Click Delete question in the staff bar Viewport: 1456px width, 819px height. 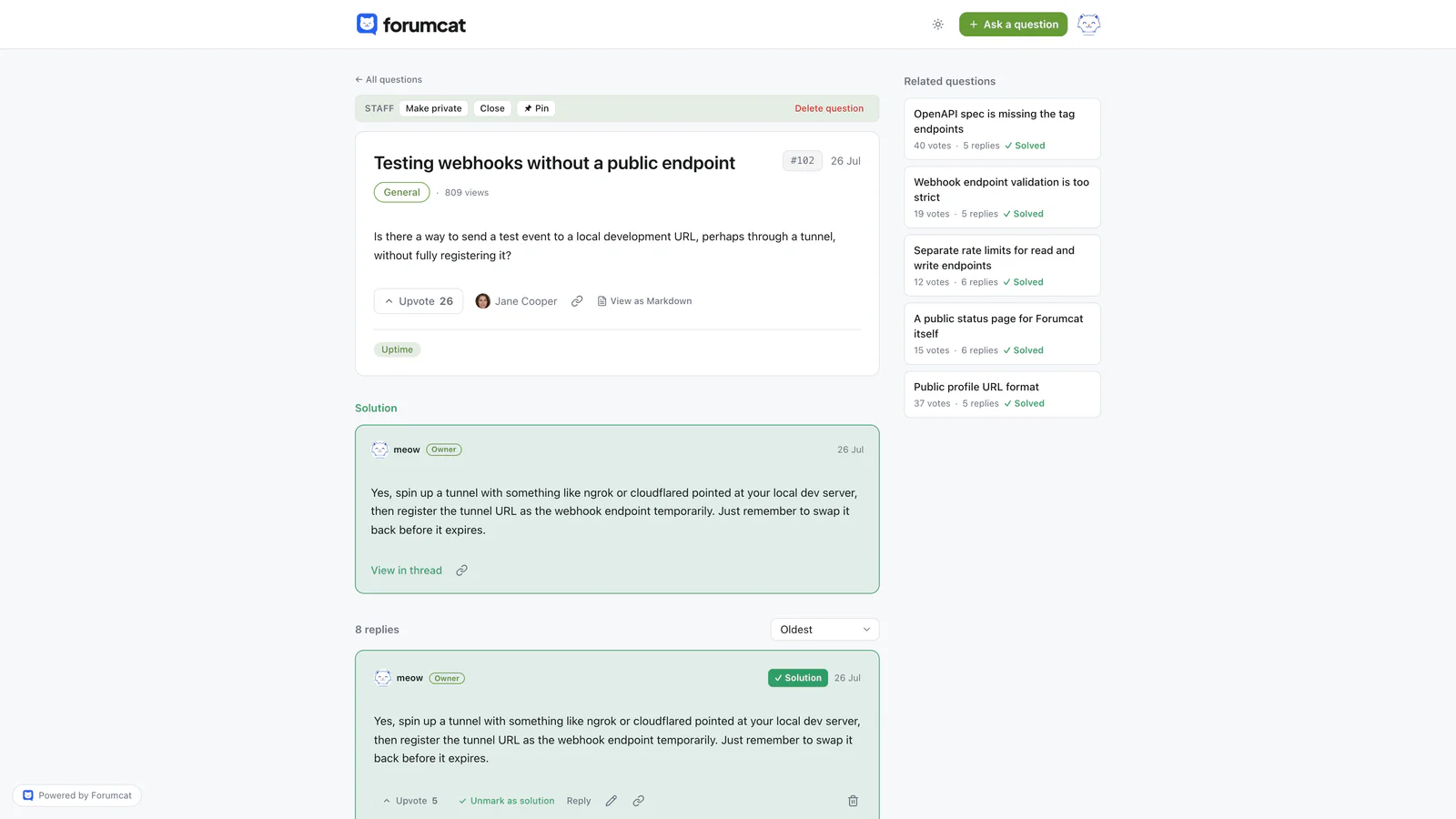(829, 108)
